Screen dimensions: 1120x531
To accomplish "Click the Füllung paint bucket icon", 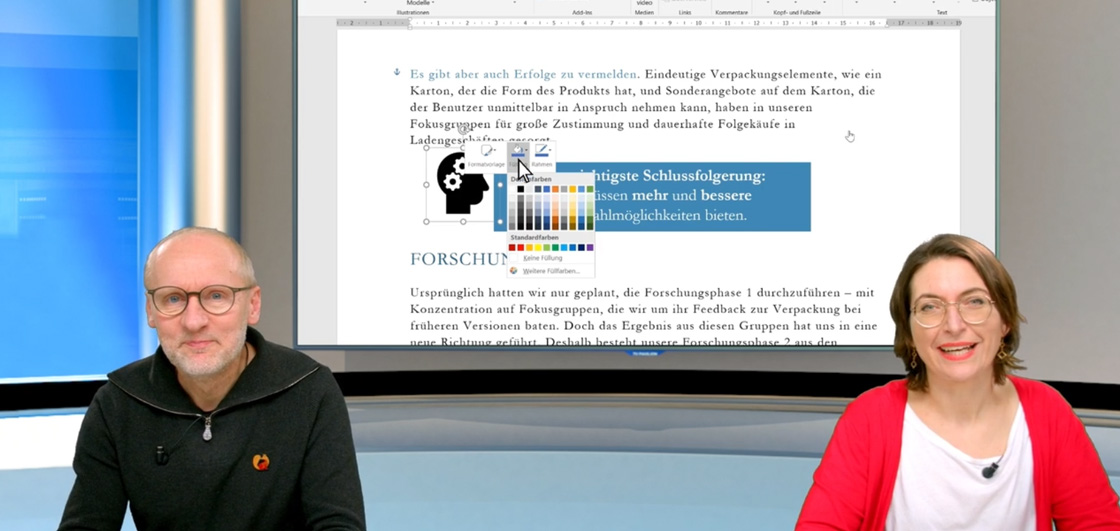I will click(516, 151).
